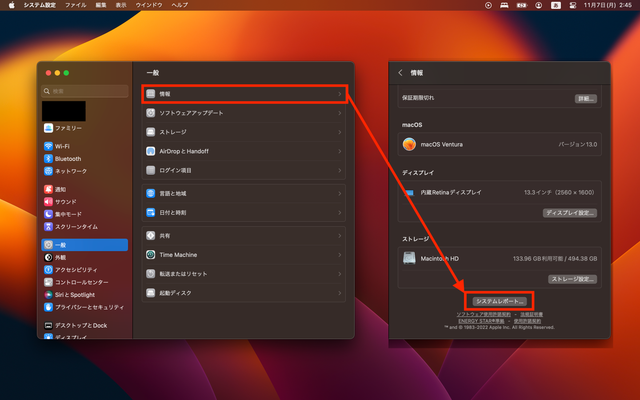Screen dimensions: 640x400
Task: Click the 転送またはリセット row icon
Action: pyautogui.click(x=151, y=273)
